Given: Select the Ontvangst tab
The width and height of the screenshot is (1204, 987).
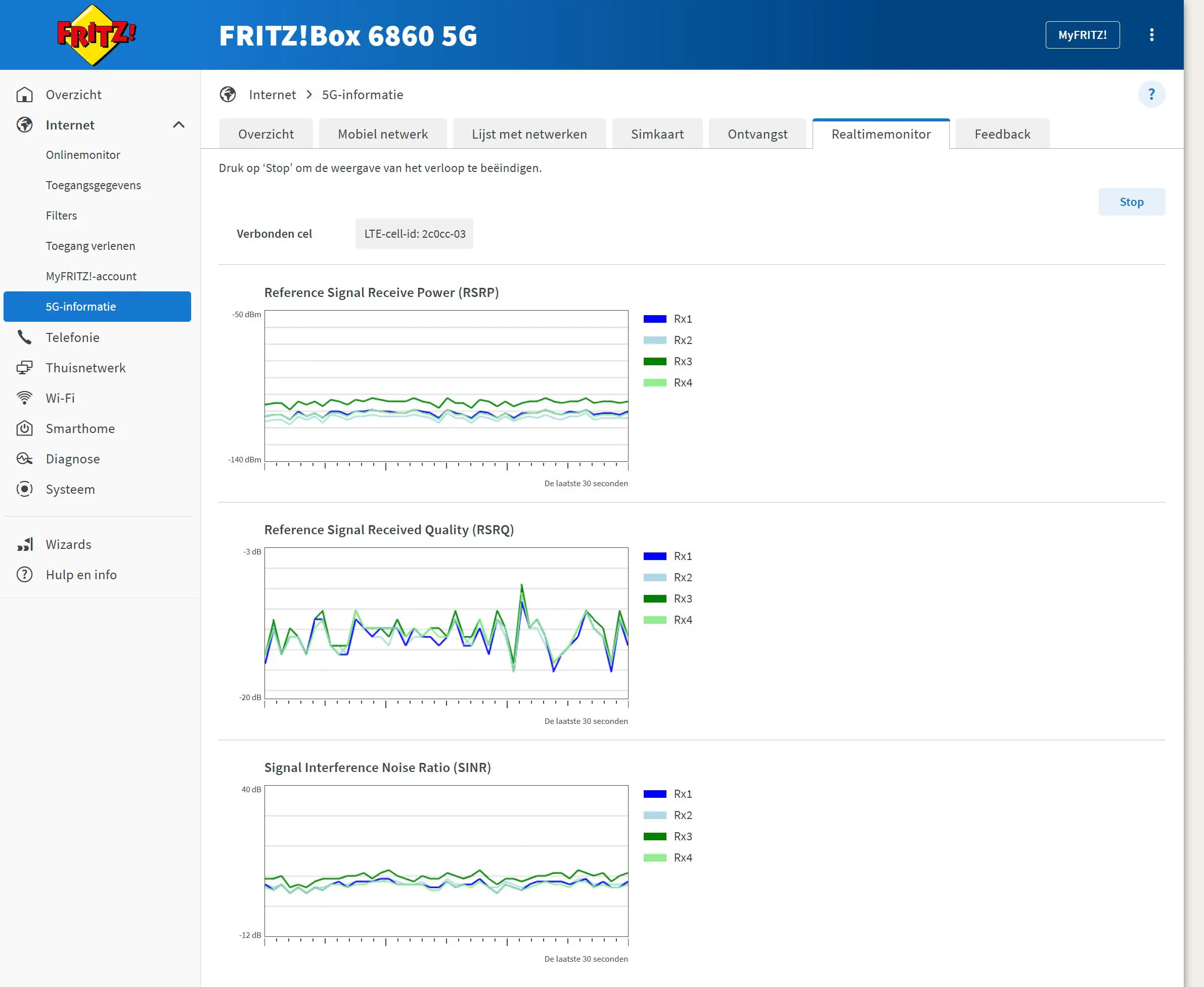Looking at the screenshot, I should pos(757,134).
